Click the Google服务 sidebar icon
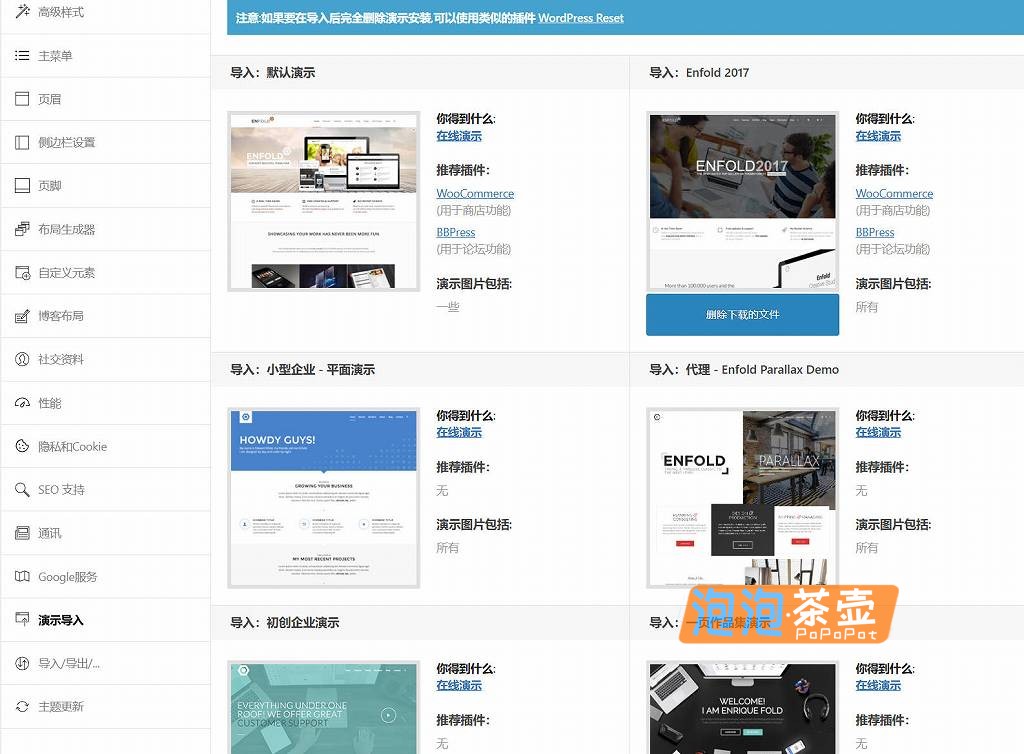Image resolution: width=1024 pixels, height=754 pixels. tap(24, 576)
